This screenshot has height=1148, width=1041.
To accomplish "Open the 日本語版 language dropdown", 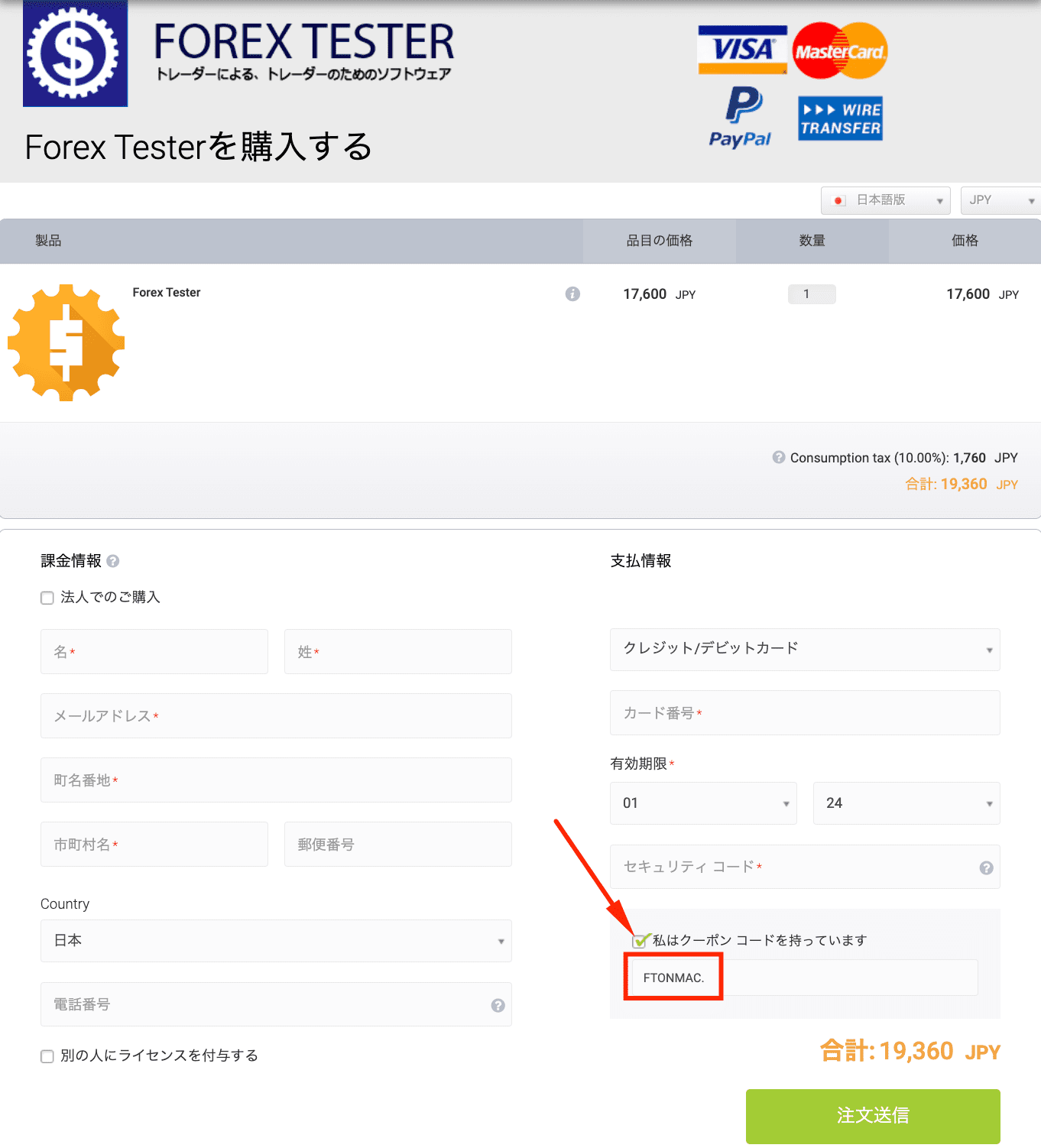I will pyautogui.click(x=886, y=200).
